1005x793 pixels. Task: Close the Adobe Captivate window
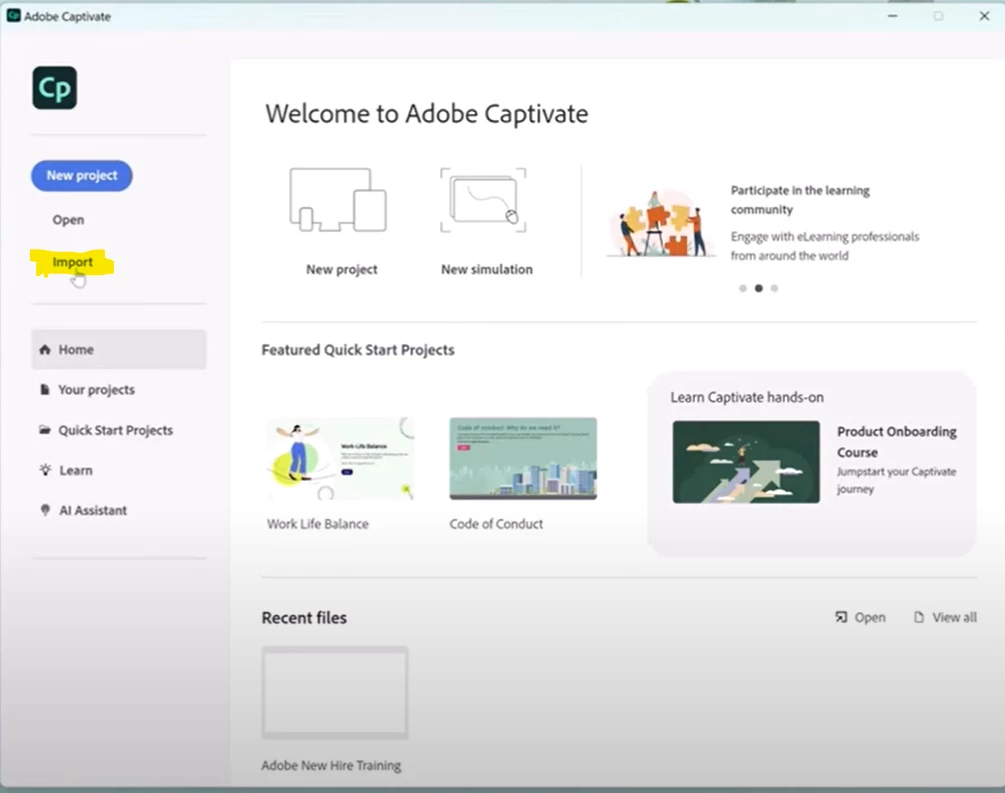pos(984,16)
